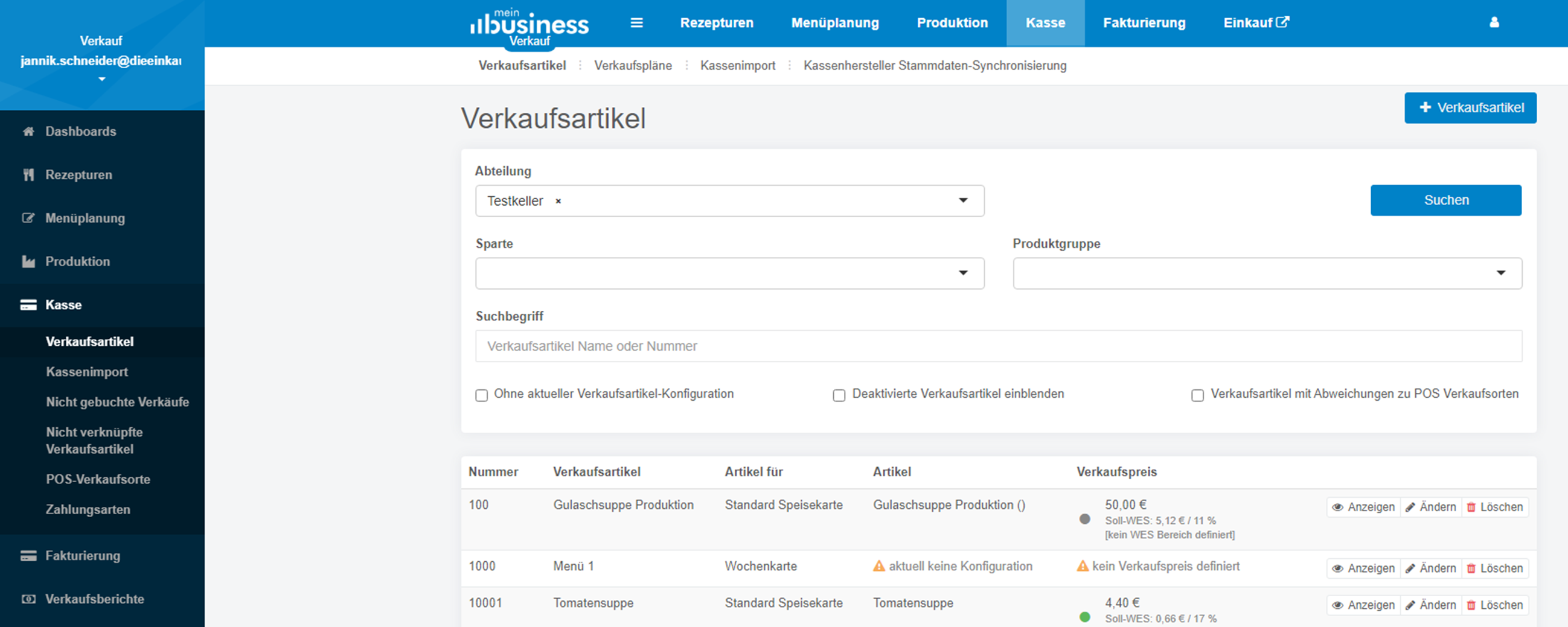Click the row number 10001
1568x627 pixels.
[485, 603]
